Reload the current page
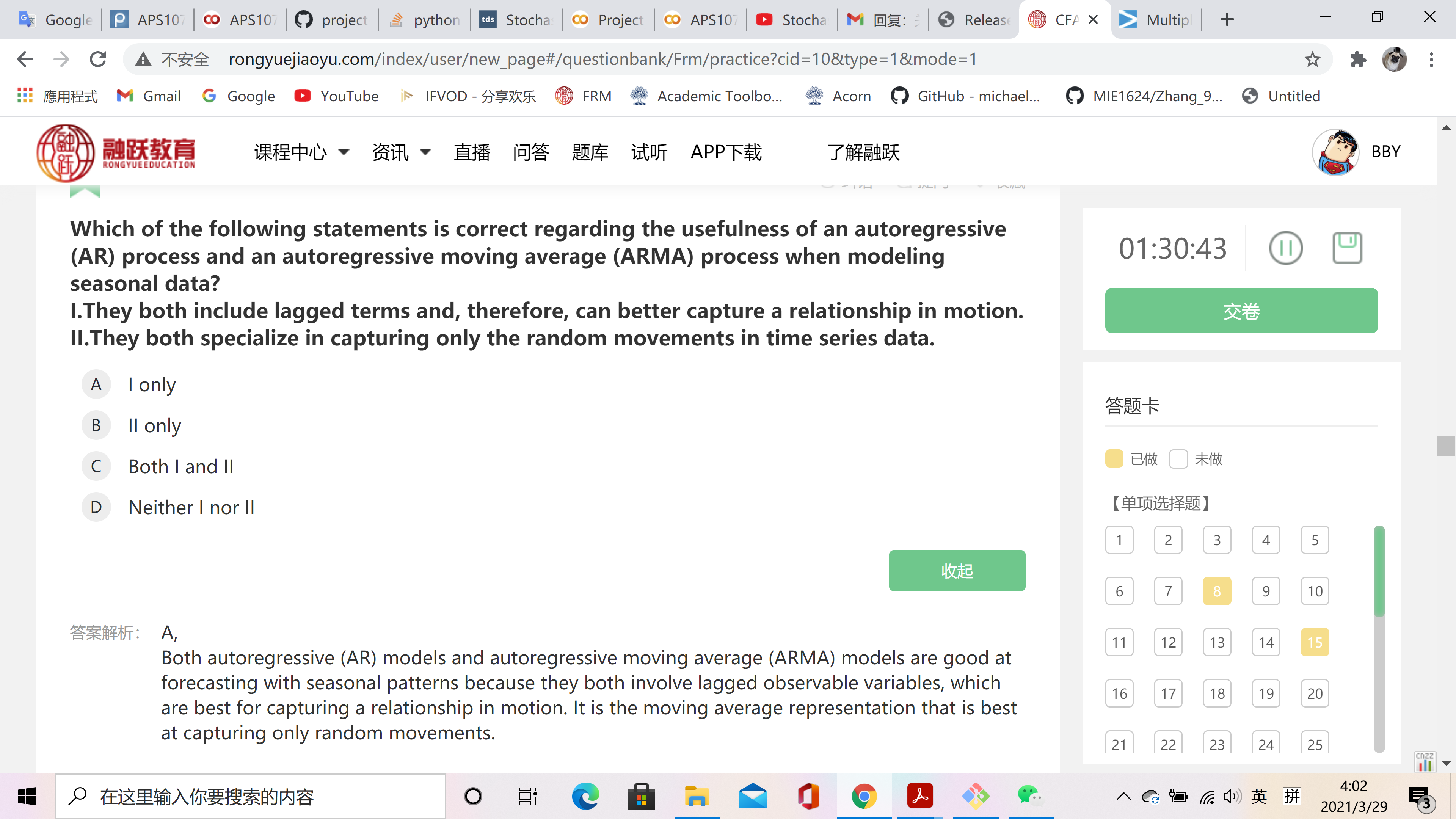Screen dimensions: 1456x819 [x=98, y=60]
